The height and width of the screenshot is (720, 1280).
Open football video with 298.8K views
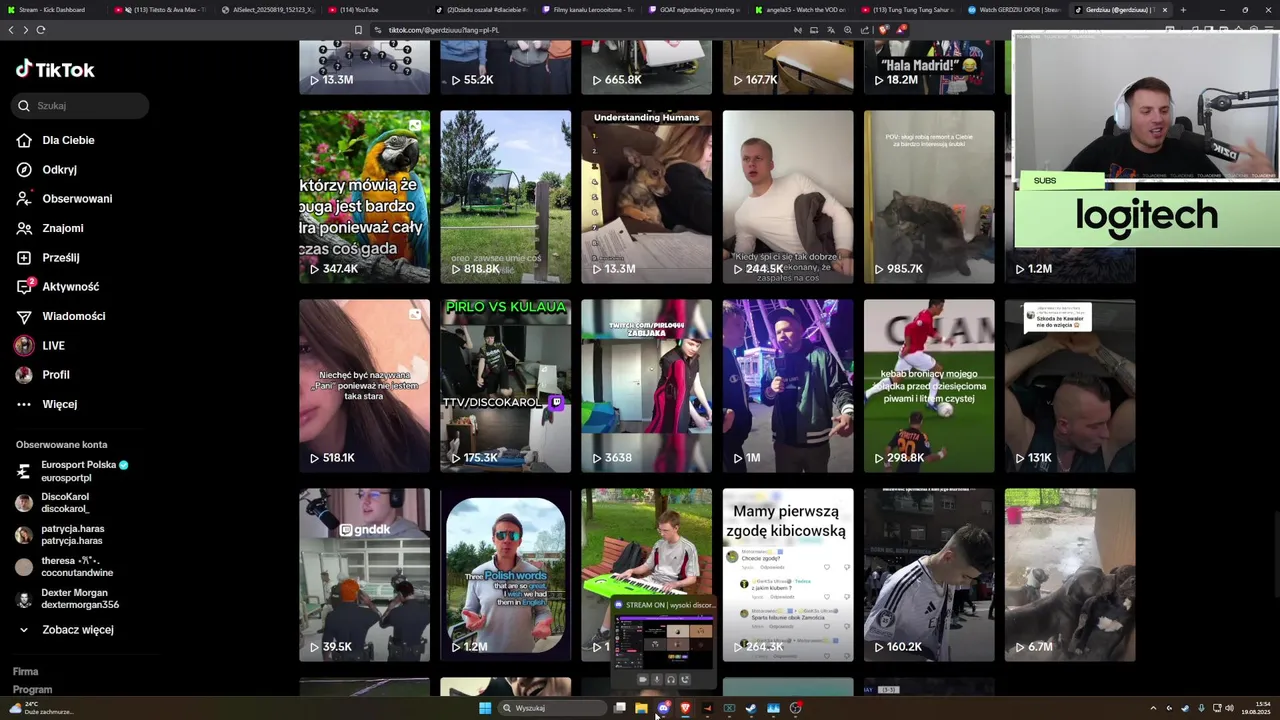tap(929, 386)
